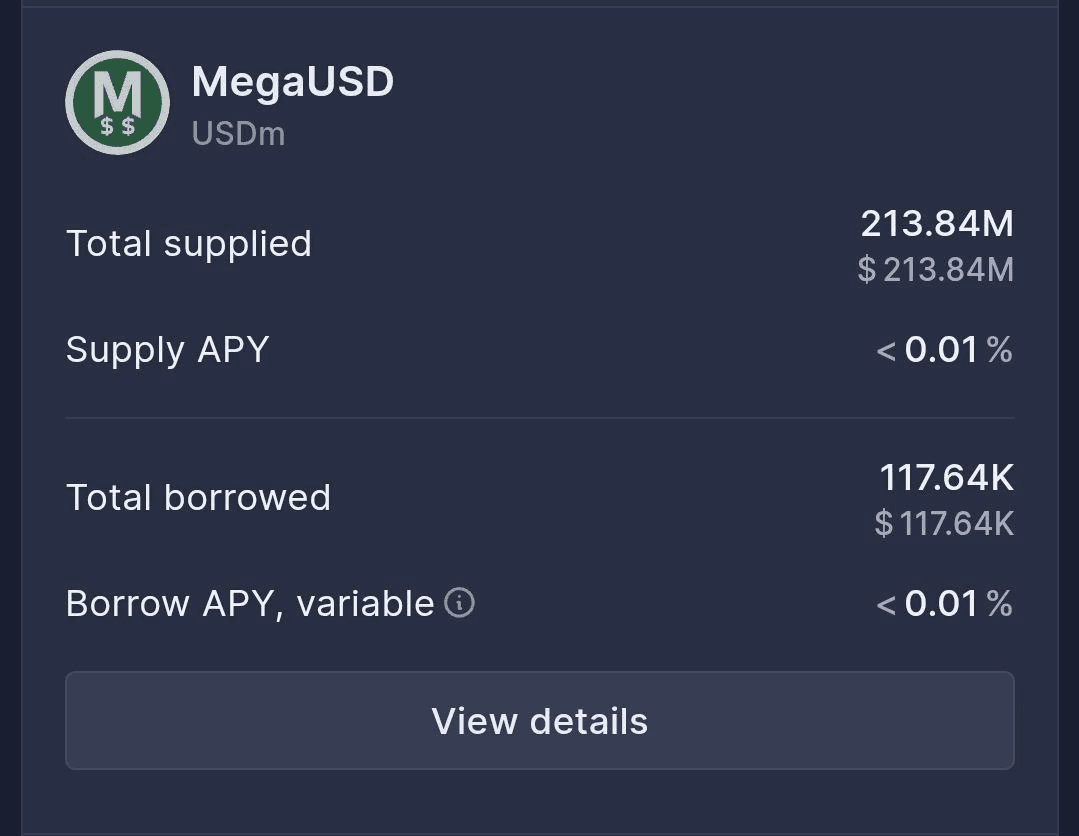Click the Total borrowed label
1079x836 pixels.
[x=198, y=498]
